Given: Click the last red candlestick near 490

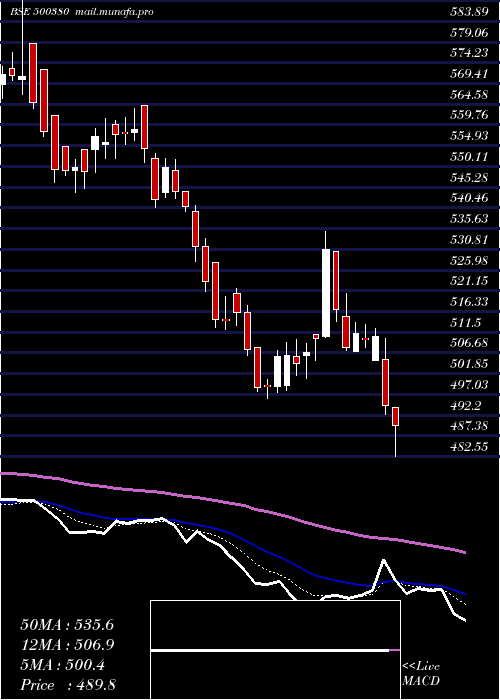Looking at the screenshot, I should [395, 417].
